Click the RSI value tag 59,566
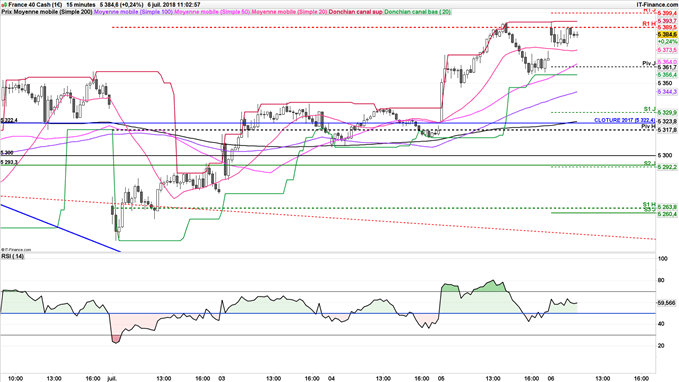This screenshot has height=382, width=679. pos(666,303)
